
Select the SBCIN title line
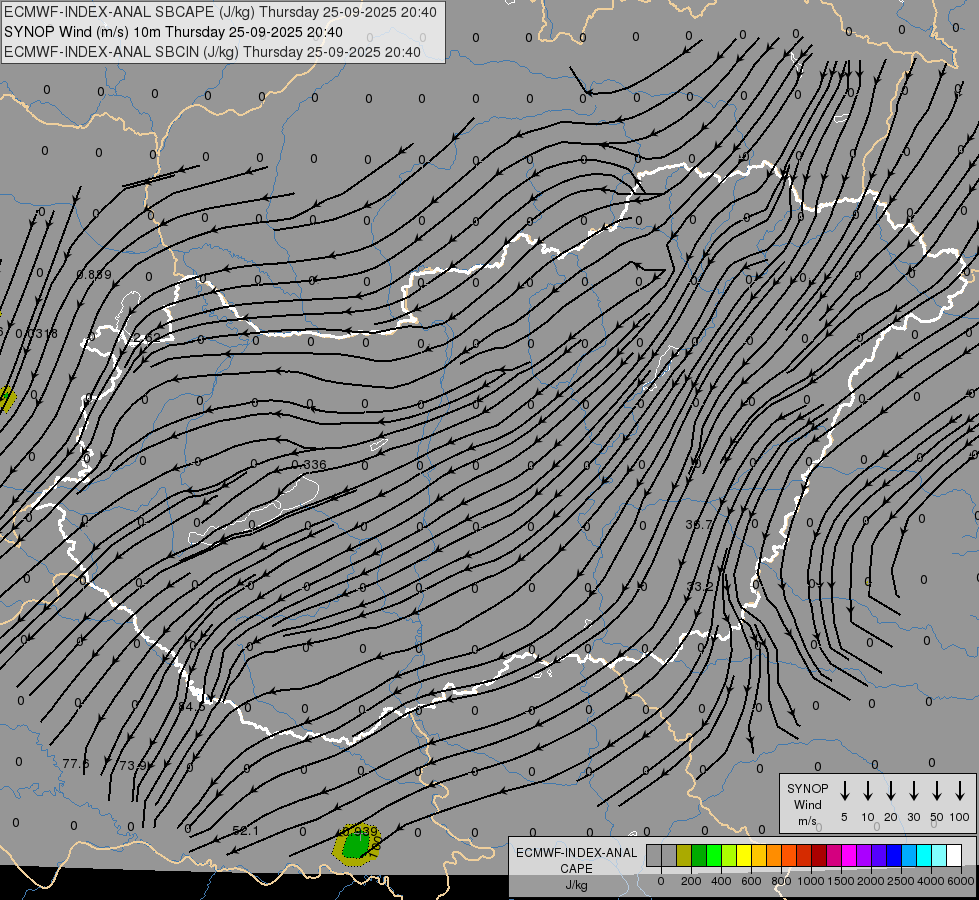tap(212, 52)
